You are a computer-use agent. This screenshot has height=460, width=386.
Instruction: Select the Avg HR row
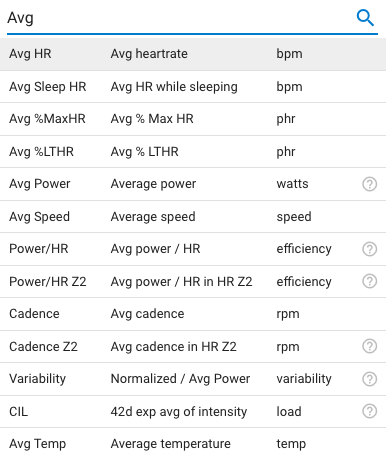pyautogui.click(x=193, y=54)
